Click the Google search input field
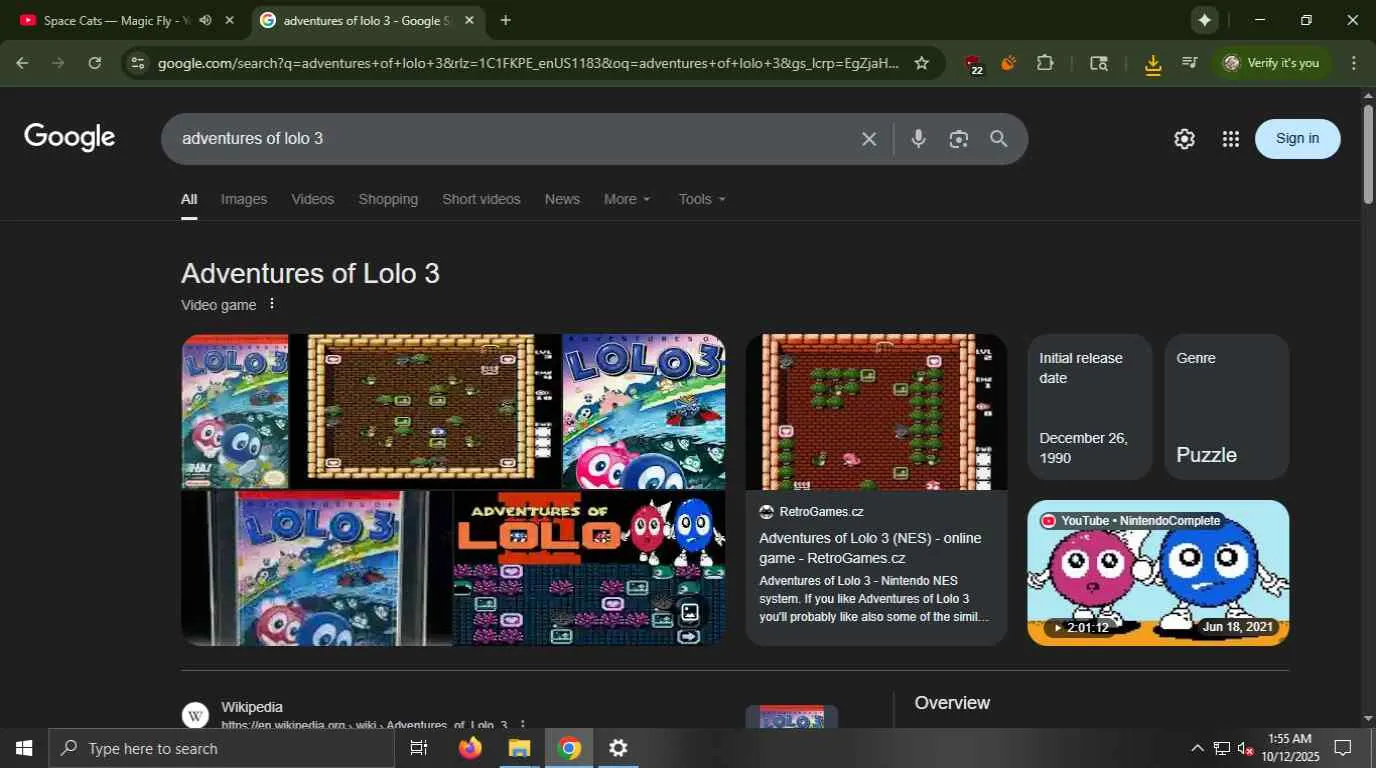1376x768 pixels. pyautogui.click(x=515, y=139)
